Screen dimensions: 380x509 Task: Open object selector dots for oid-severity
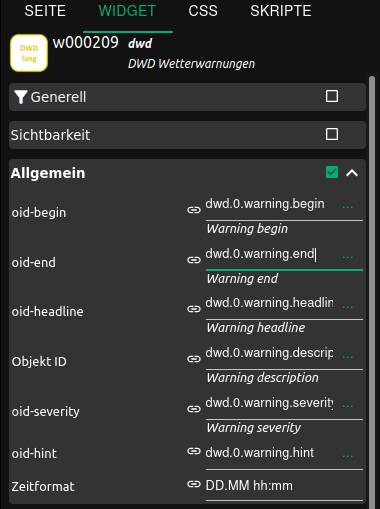click(348, 406)
